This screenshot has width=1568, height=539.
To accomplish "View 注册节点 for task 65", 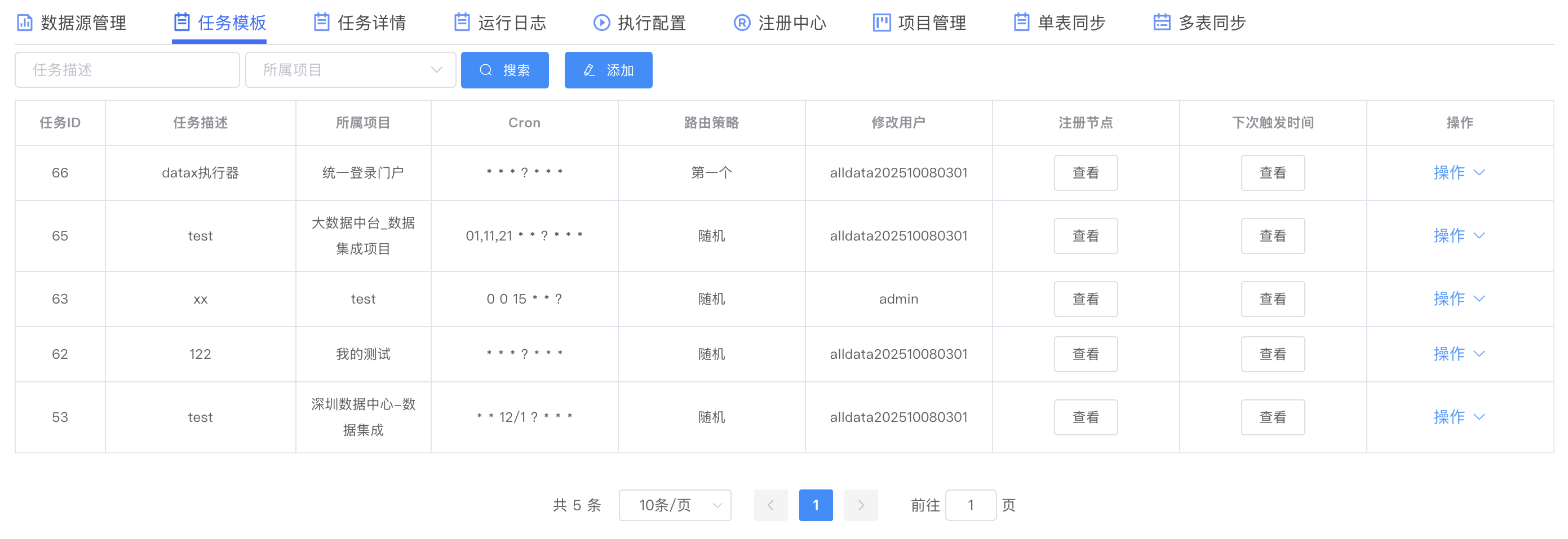I will [x=1086, y=236].
